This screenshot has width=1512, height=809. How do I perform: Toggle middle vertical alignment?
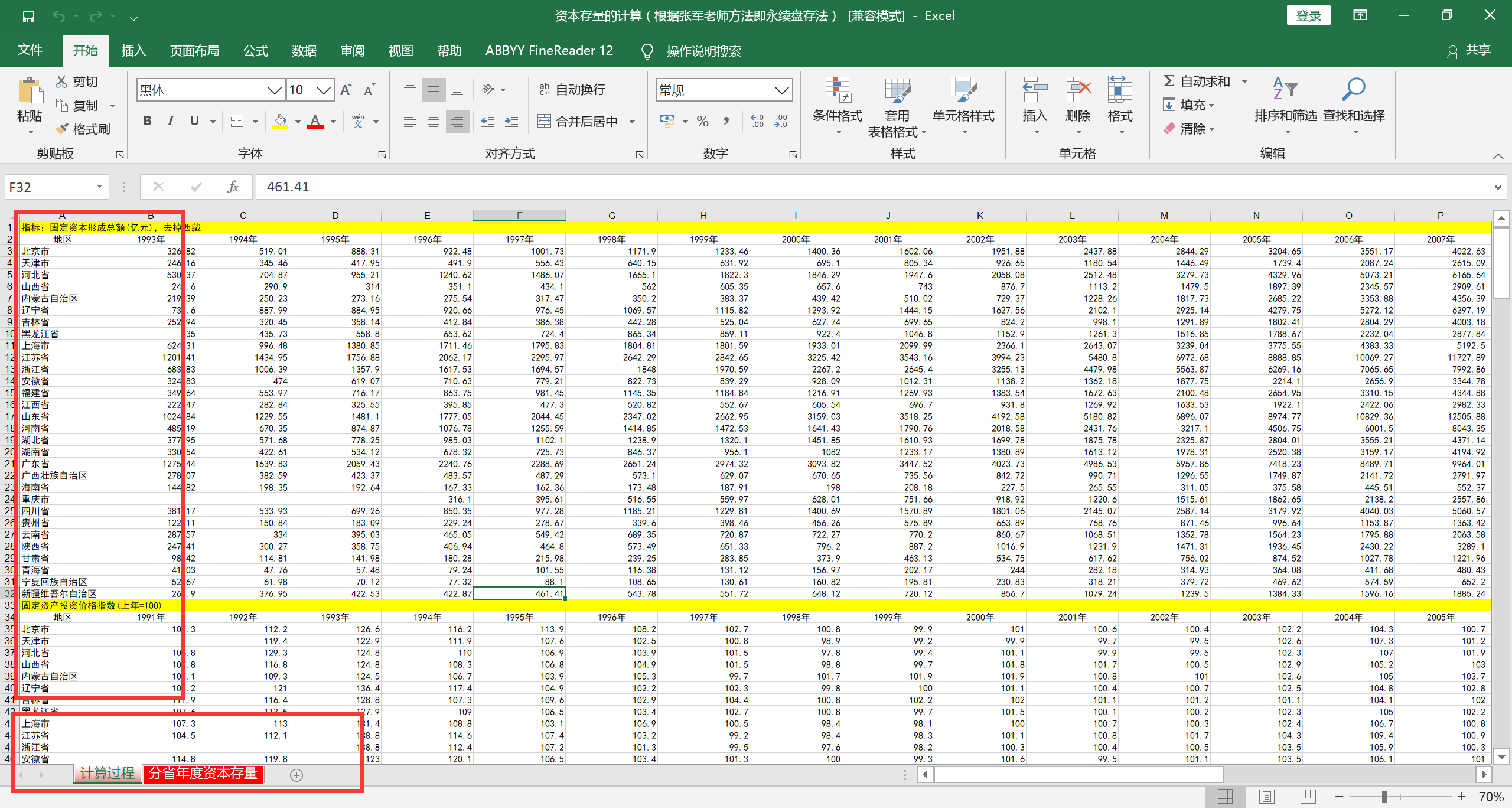pos(434,89)
